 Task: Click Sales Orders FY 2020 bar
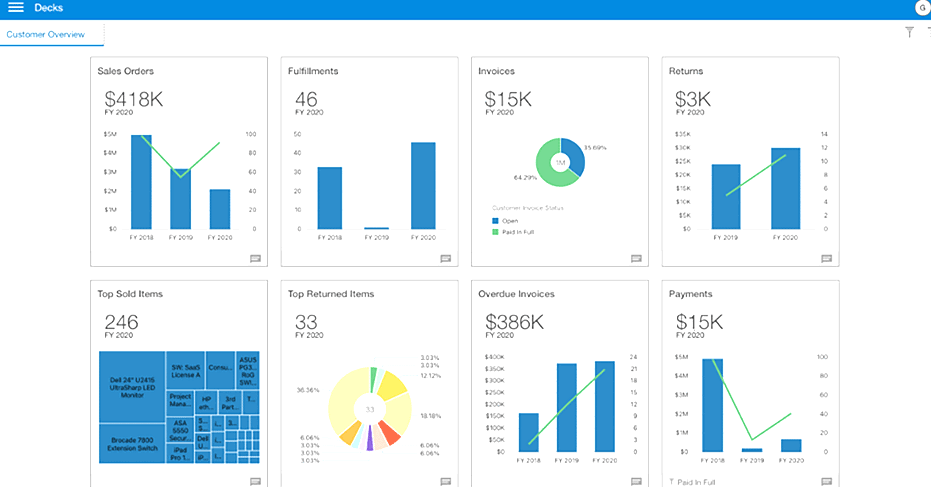pyautogui.click(x=220, y=209)
